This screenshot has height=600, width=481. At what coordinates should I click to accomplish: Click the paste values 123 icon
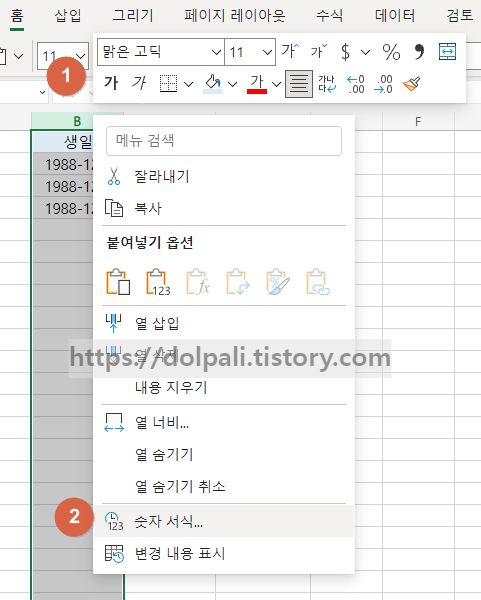158,282
